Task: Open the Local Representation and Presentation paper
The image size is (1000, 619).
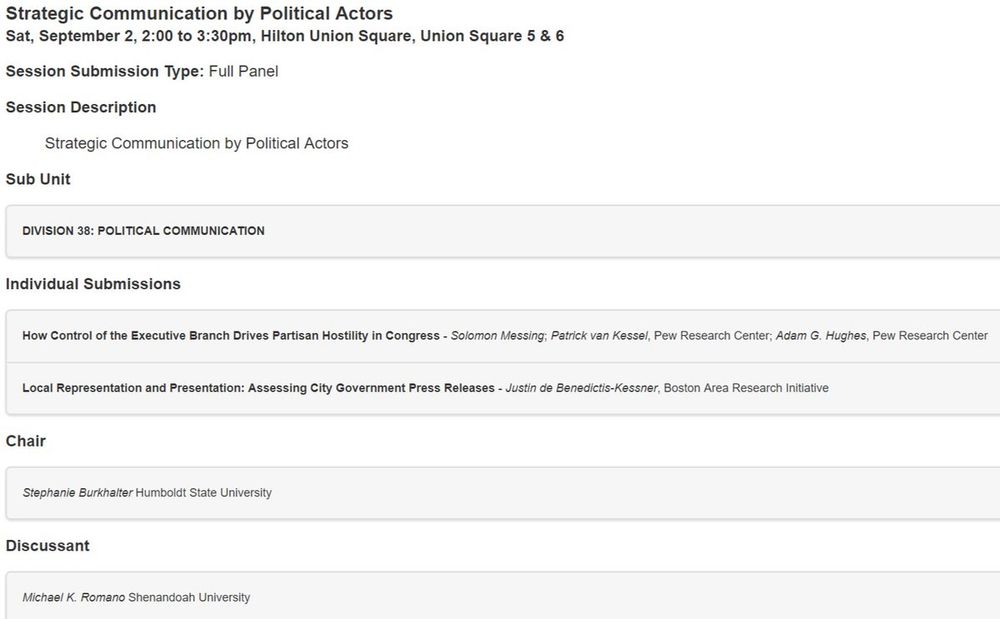Action: 258,388
